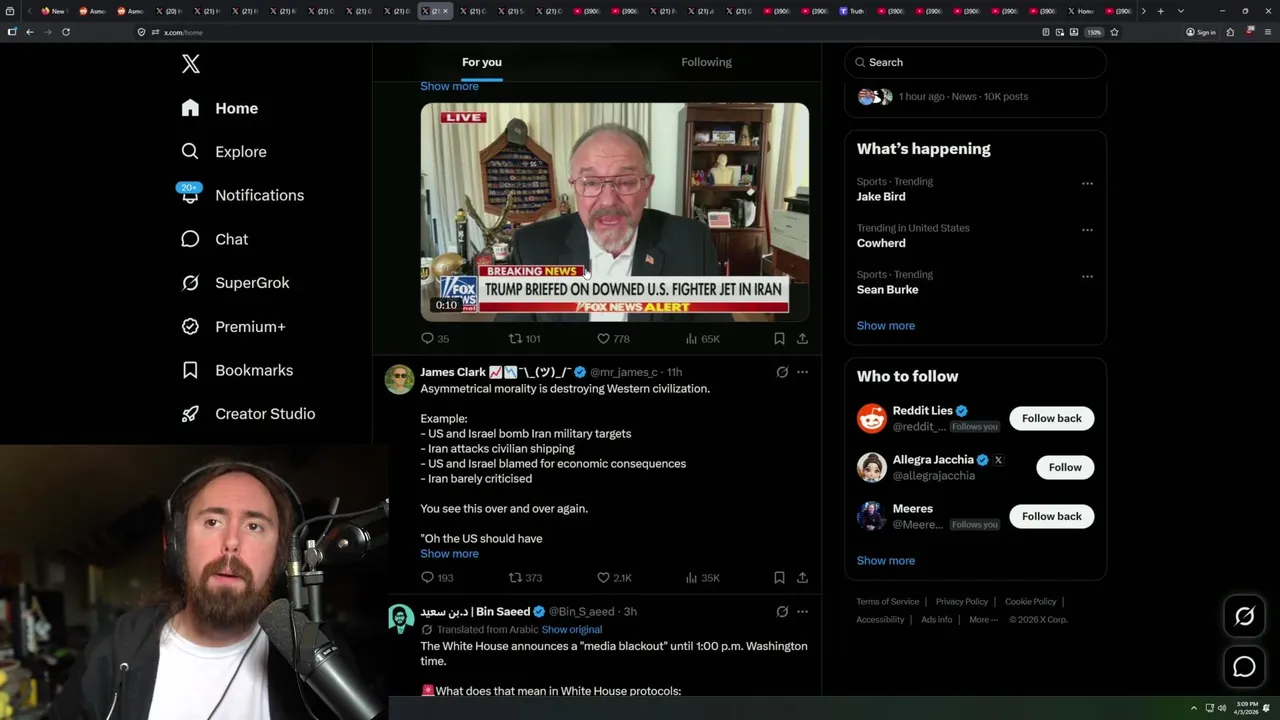Bookmark this page with star icon
The image size is (1280, 720).
[x=1114, y=32]
